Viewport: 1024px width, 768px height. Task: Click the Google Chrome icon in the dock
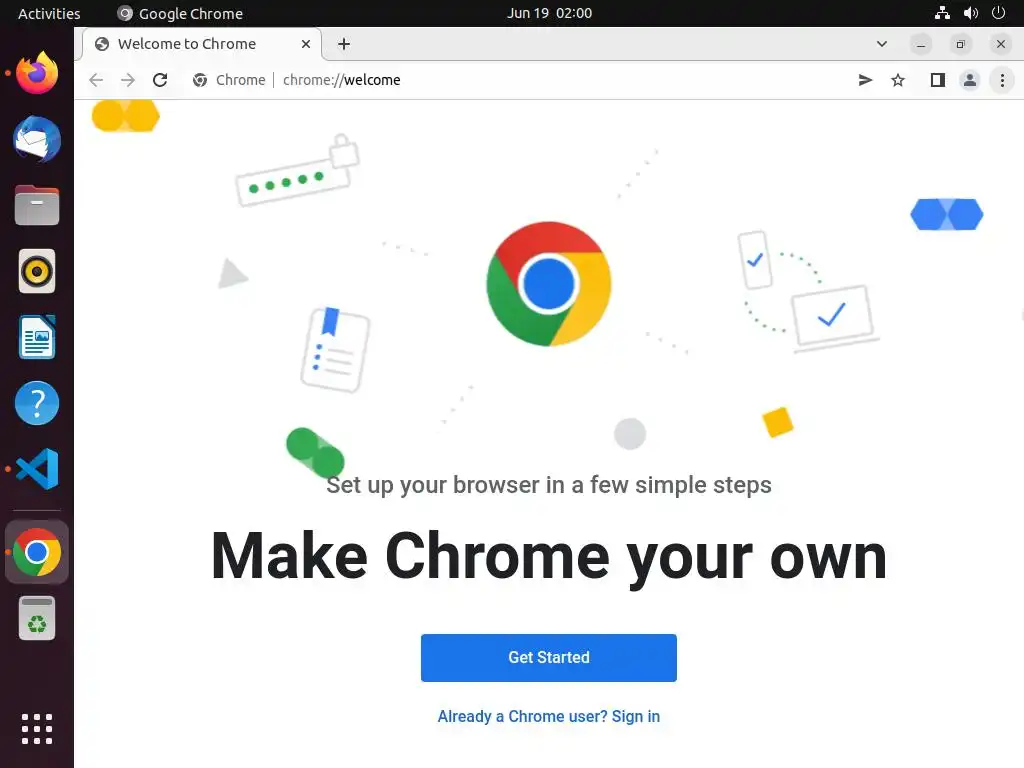37,552
